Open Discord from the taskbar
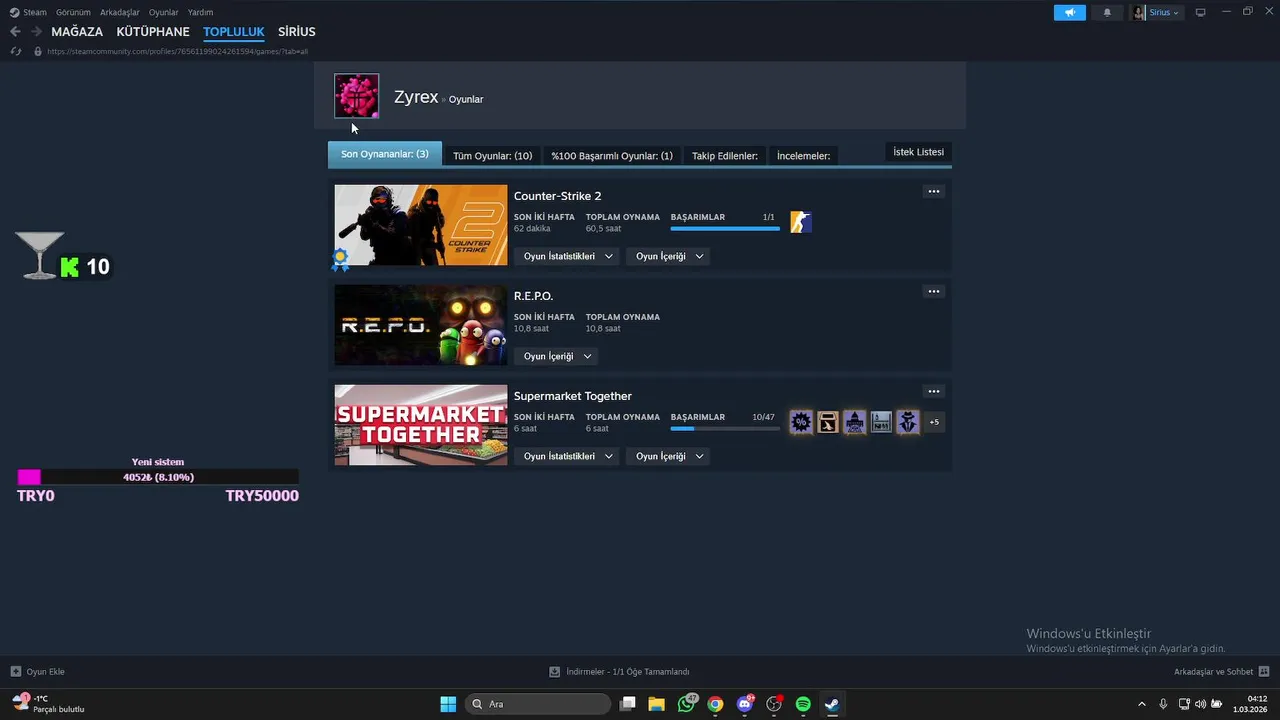 click(744, 704)
